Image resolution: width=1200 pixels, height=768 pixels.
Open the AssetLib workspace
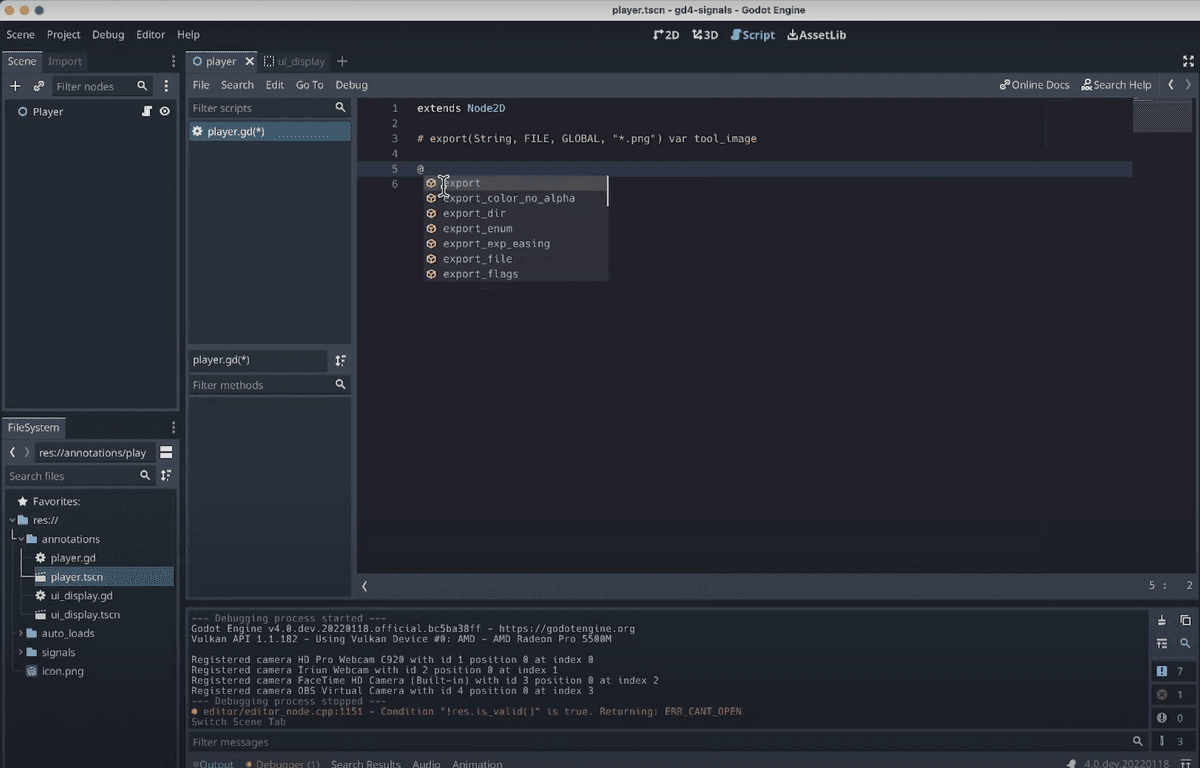click(816, 34)
